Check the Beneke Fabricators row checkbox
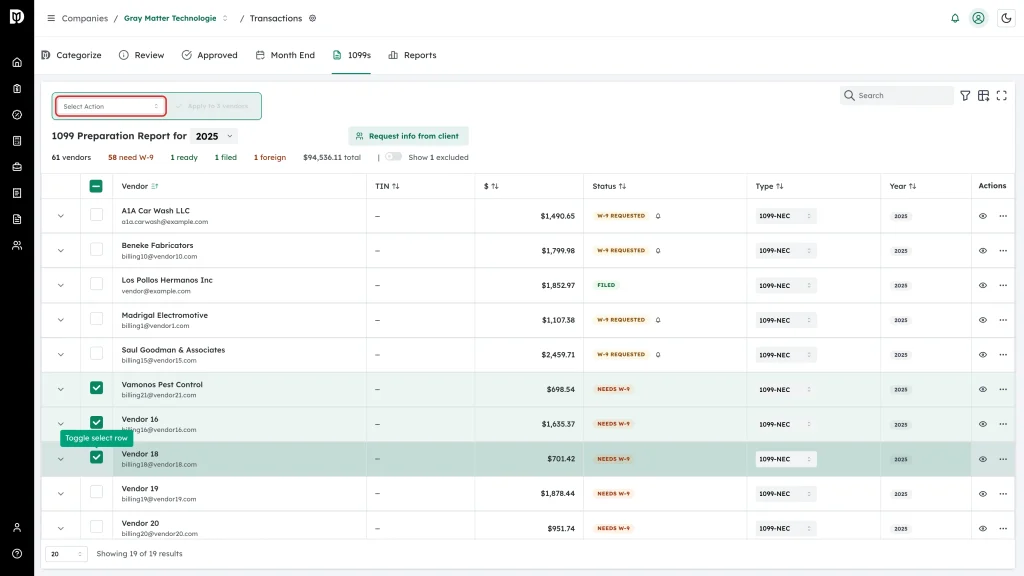This screenshot has width=1024, height=576. coord(96,249)
